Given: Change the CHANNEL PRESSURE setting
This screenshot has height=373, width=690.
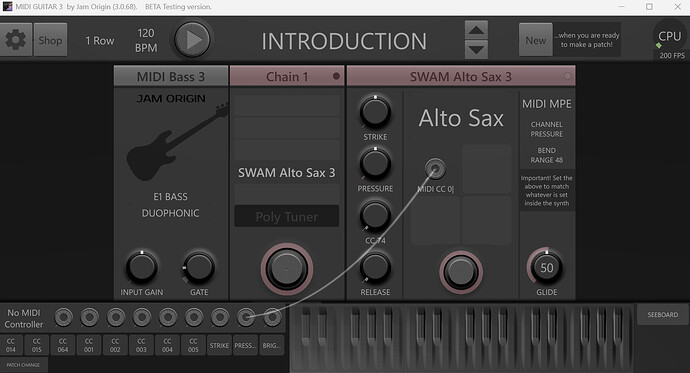Looking at the screenshot, I should pos(547,129).
